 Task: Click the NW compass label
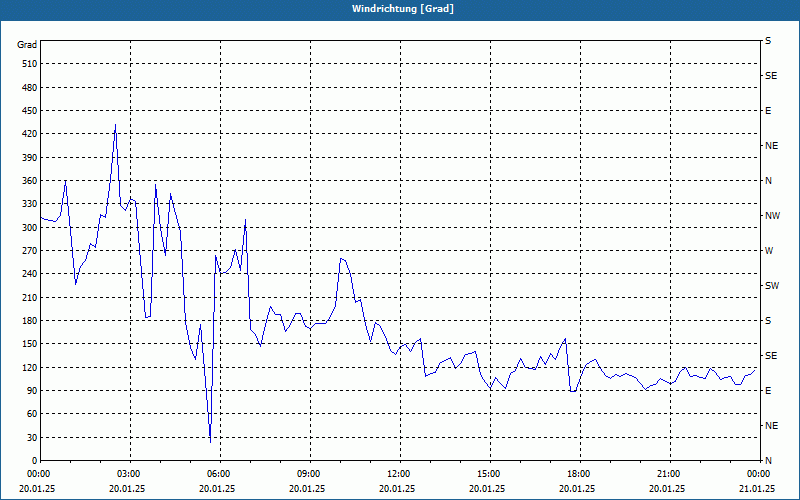point(772,216)
